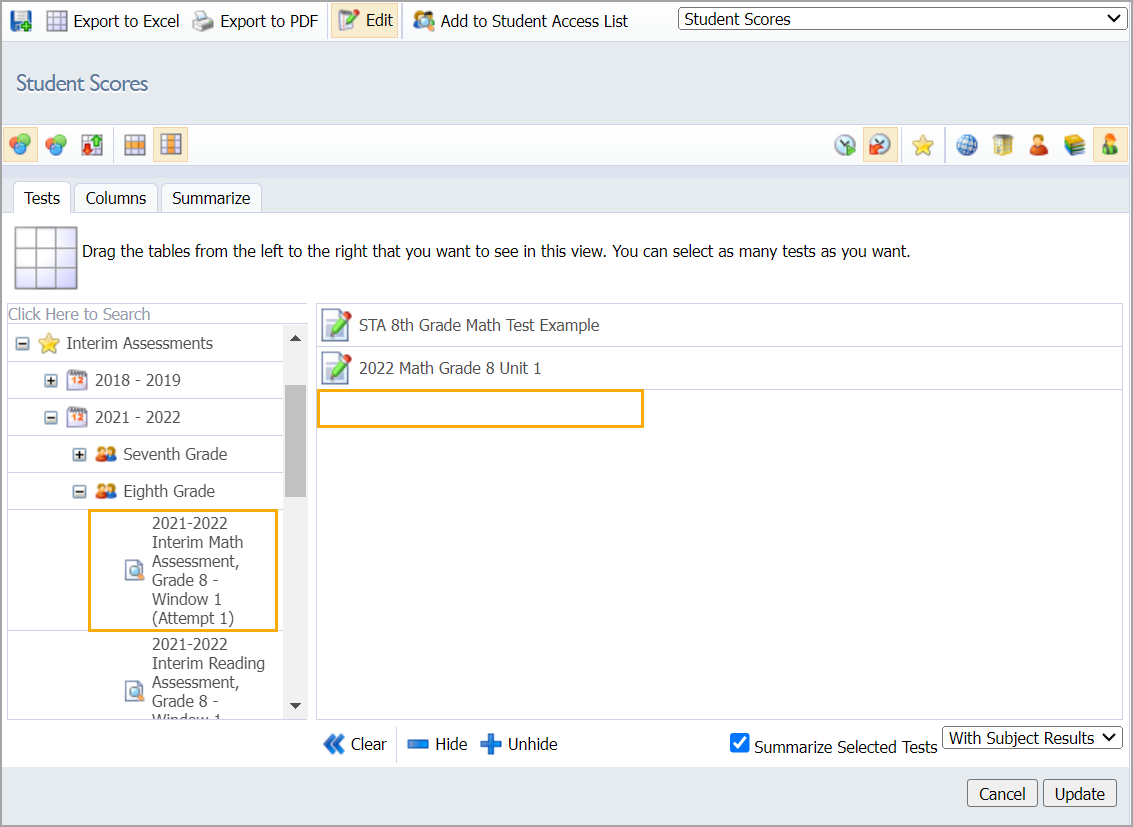The height and width of the screenshot is (827, 1133).
Task: Click the red sort arrows grid icon
Action: [x=92, y=146]
